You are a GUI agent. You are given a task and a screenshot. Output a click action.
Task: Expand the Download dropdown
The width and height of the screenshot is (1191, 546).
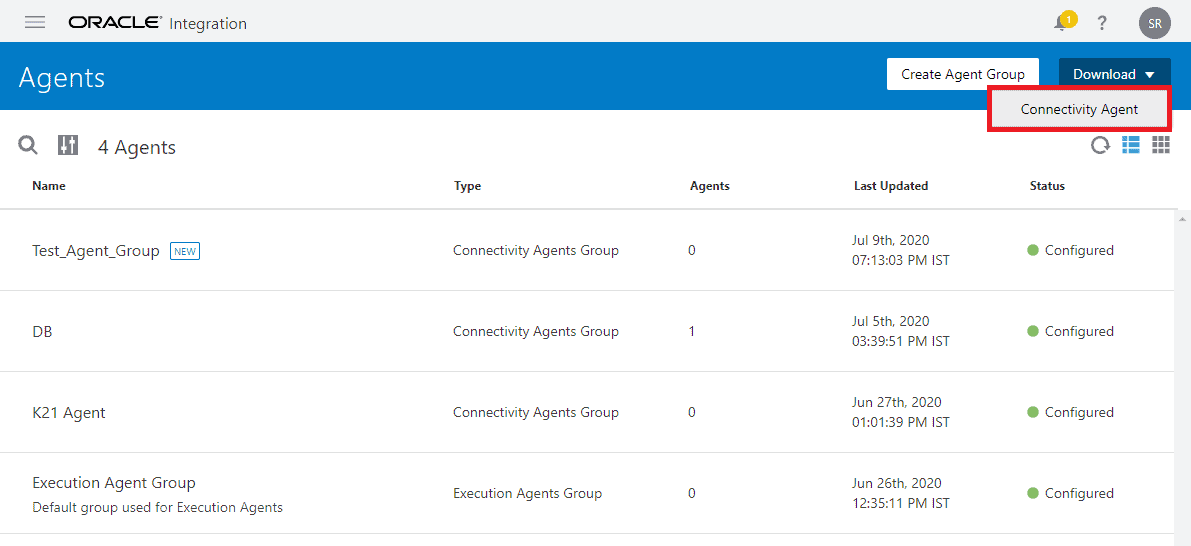coord(1114,74)
